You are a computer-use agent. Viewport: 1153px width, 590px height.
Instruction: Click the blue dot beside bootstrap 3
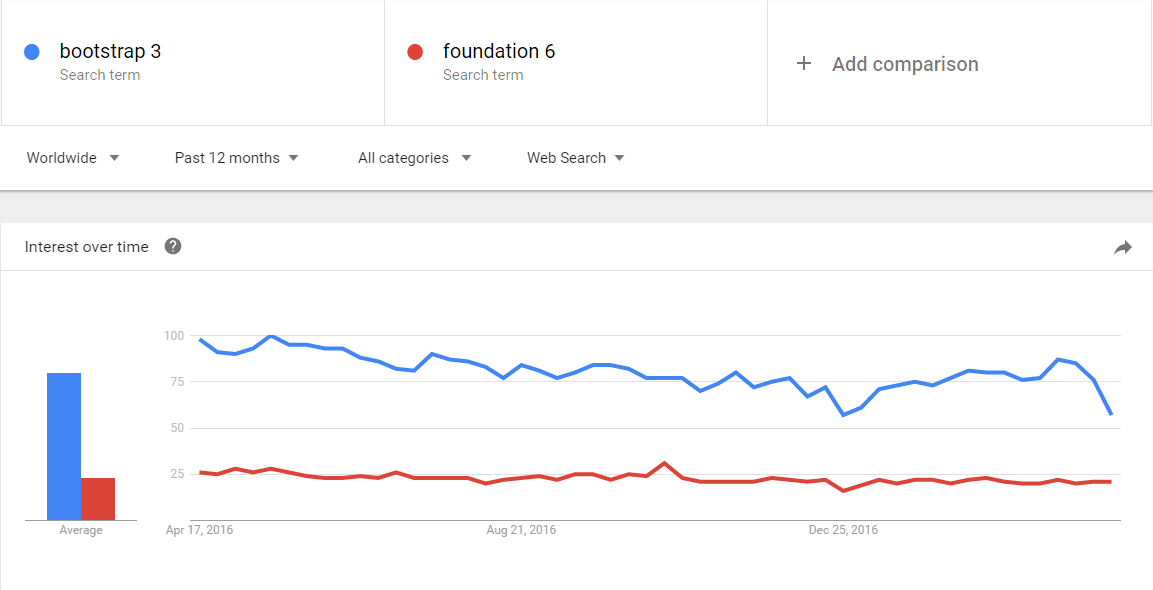(32, 52)
